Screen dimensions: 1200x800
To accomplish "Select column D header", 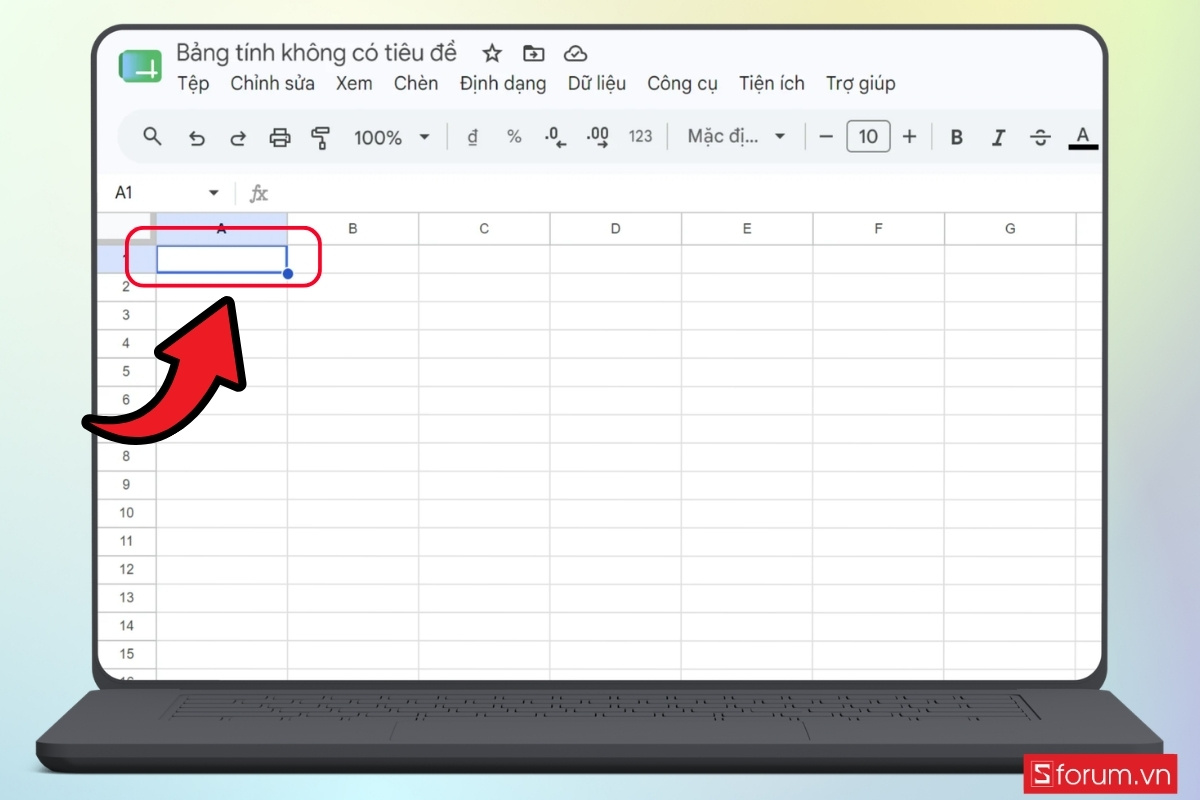I will pyautogui.click(x=615, y=229).
